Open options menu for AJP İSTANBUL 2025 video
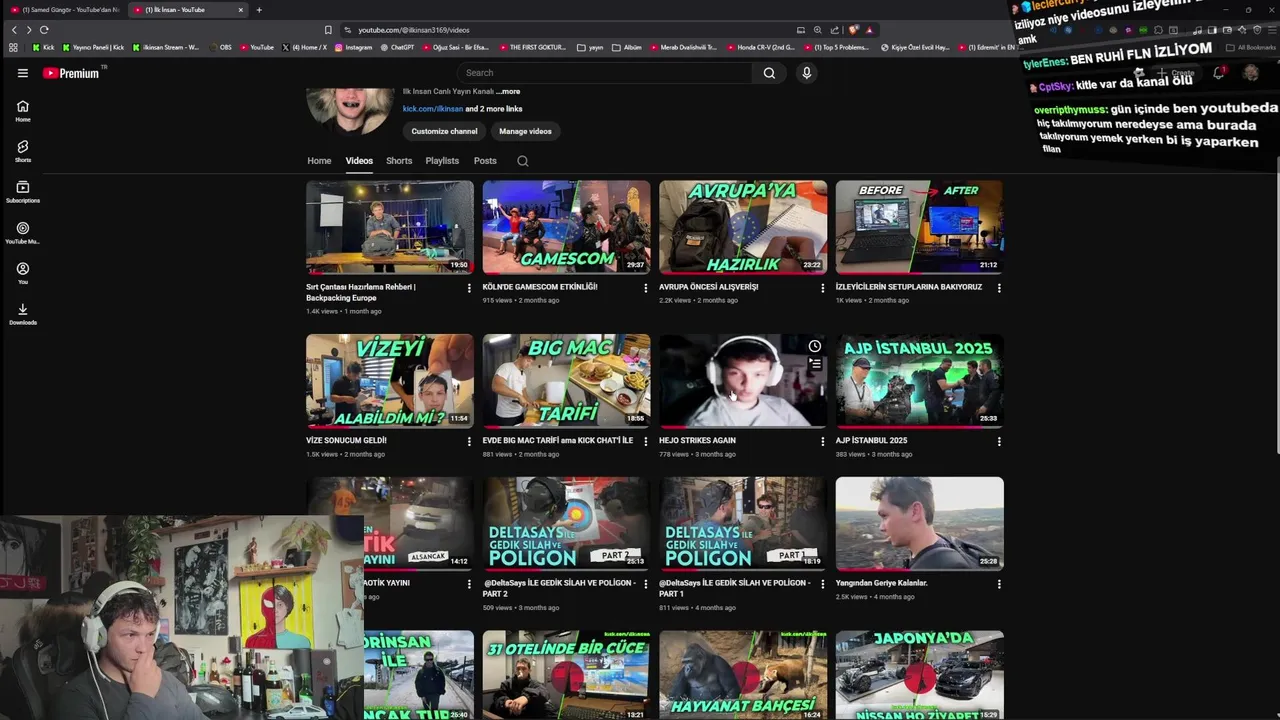 click(999, 441)
